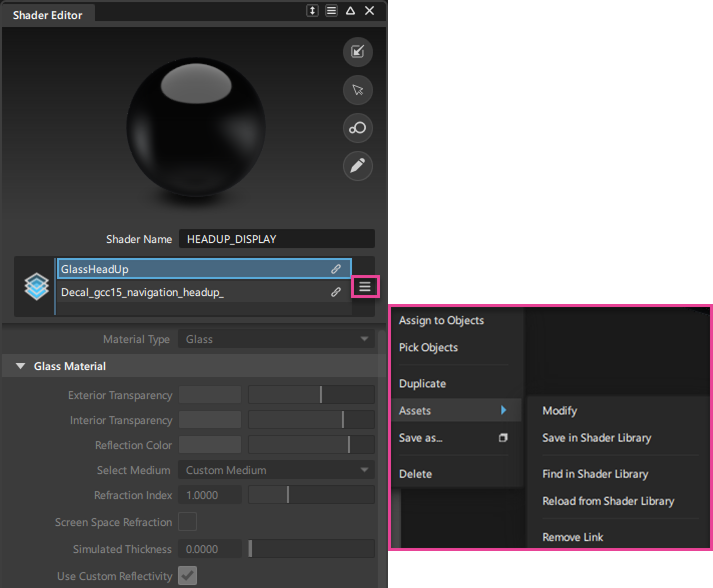Click the shader preview sphere
The width and height of the screenshot is (713, 588).
pos(196,127)
